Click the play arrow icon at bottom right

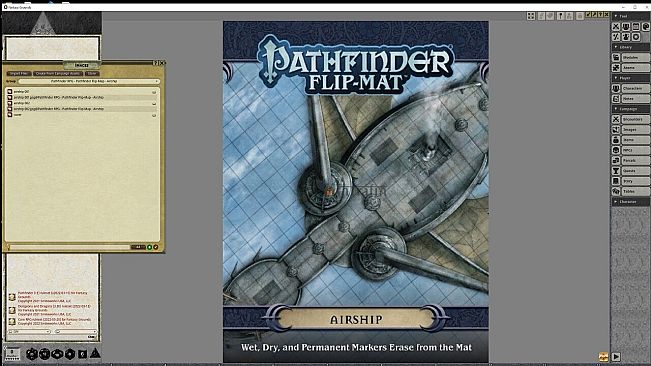click(616, 356)
